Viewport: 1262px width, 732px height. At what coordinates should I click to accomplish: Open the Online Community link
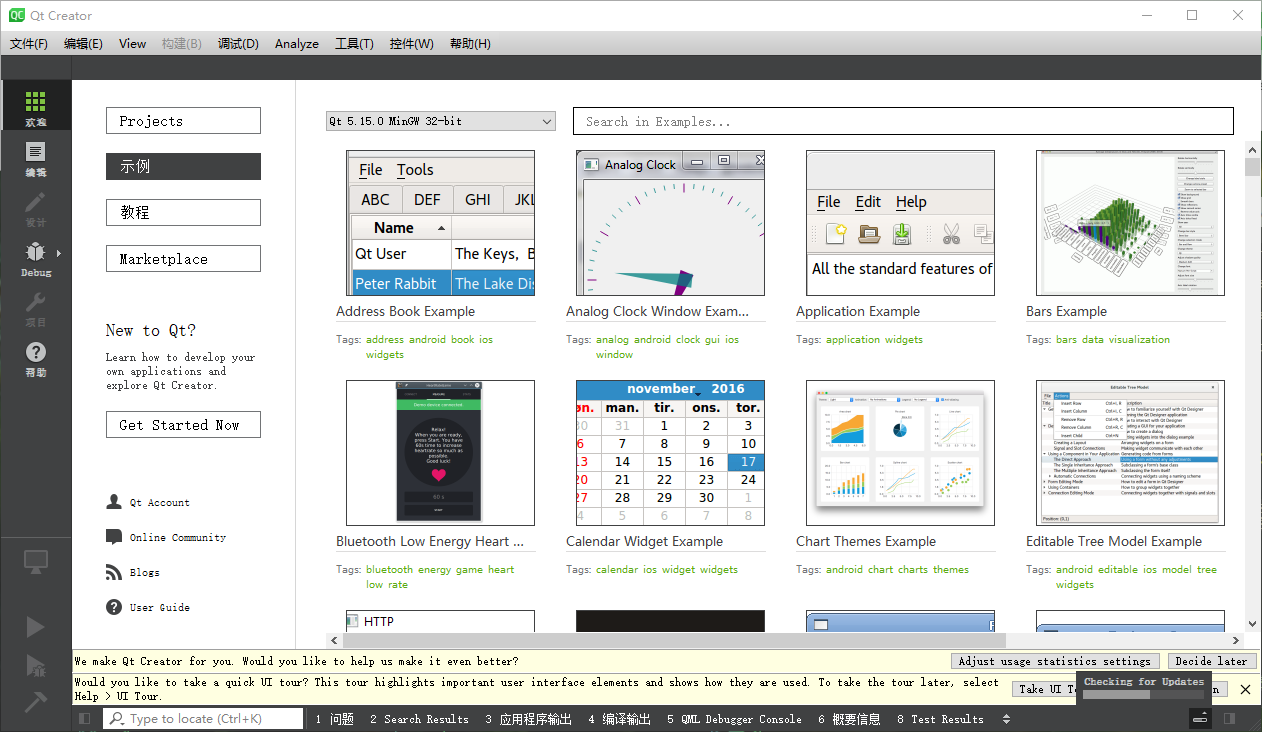[178, 538]
